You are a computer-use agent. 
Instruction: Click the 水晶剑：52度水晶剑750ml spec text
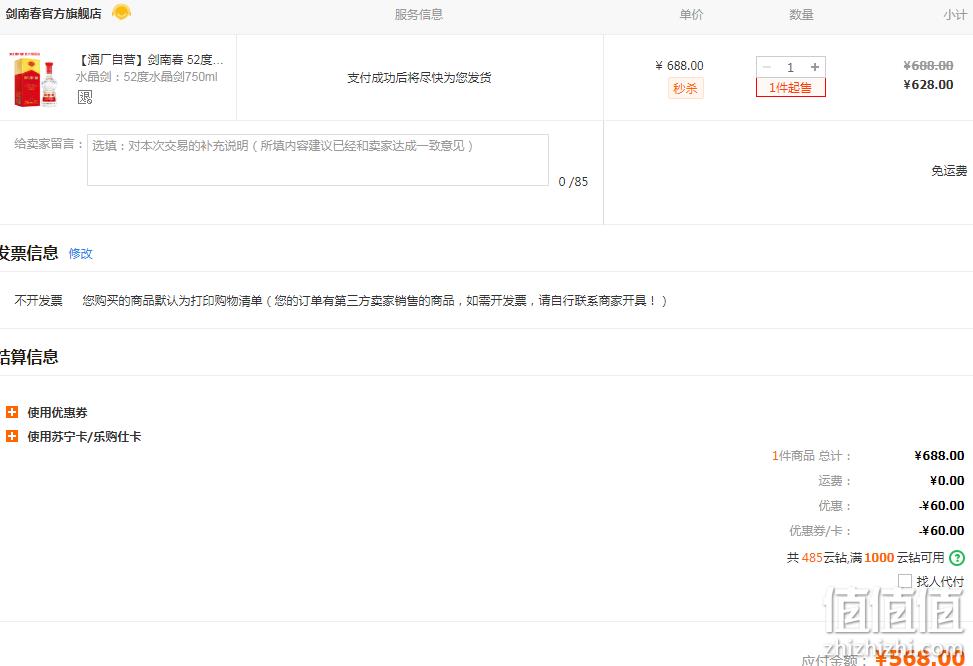[x=146, y=77]
